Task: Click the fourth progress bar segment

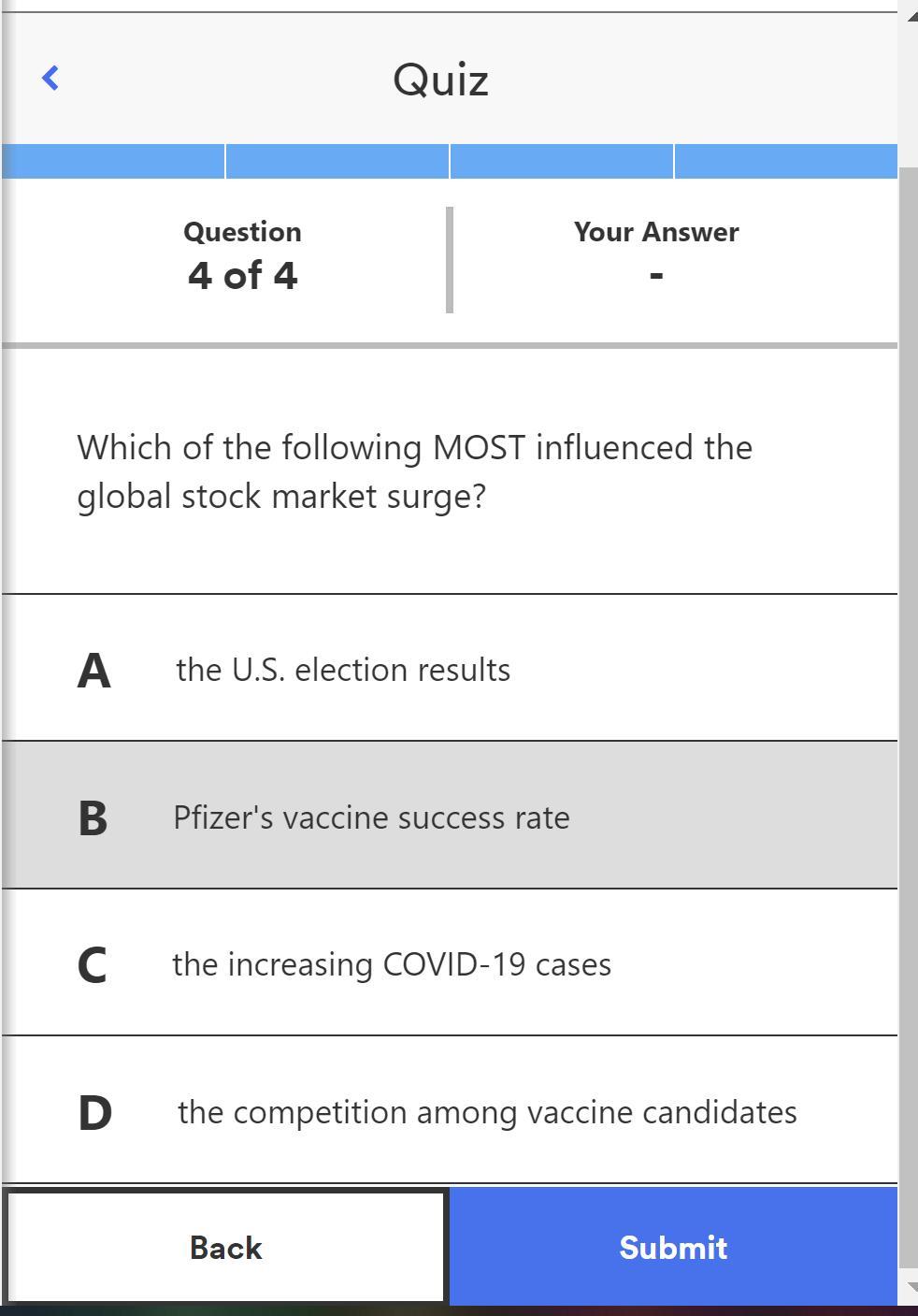Action: tap(785, 161)
